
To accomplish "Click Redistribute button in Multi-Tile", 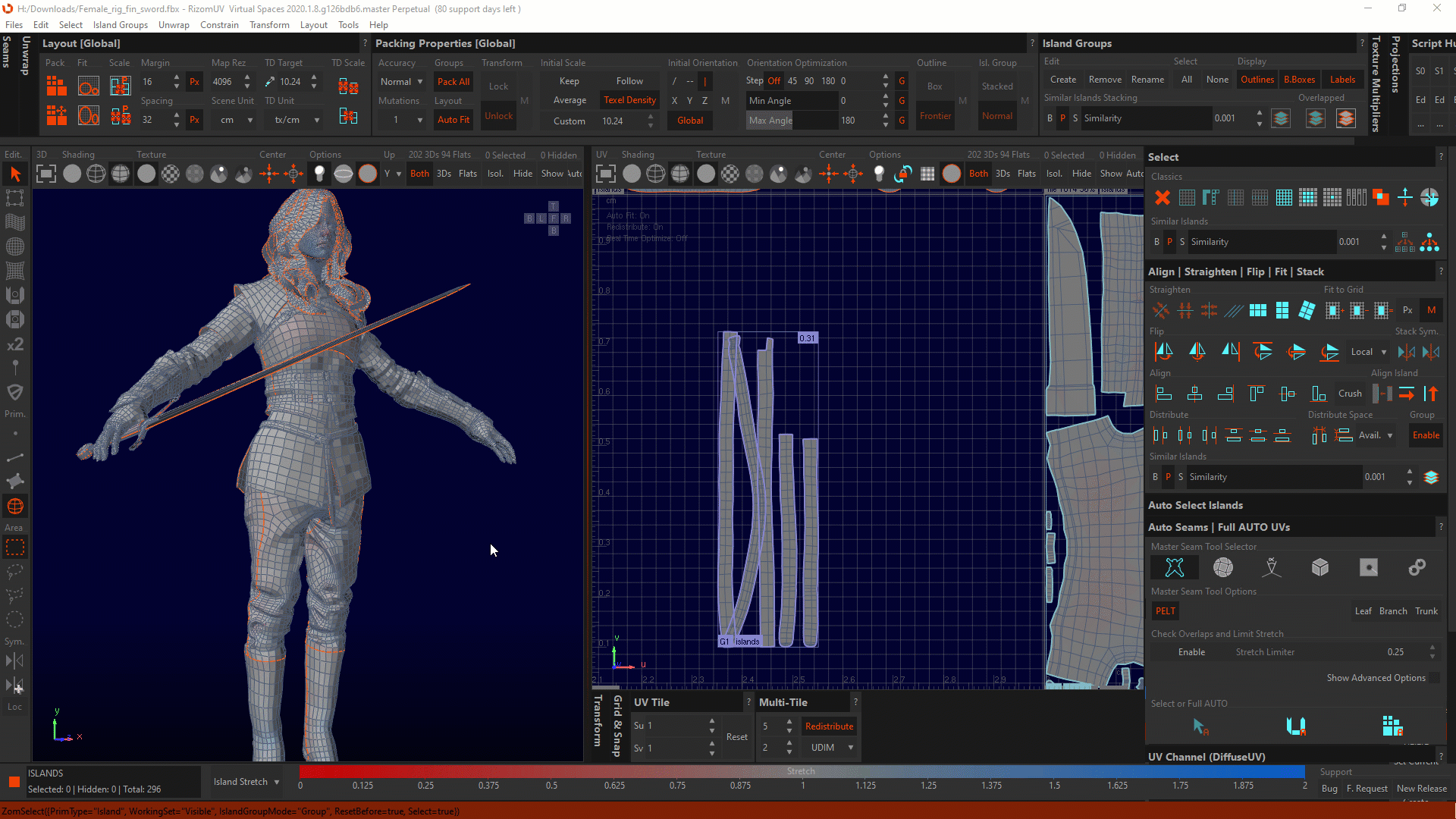I will (x=829, y=726).
